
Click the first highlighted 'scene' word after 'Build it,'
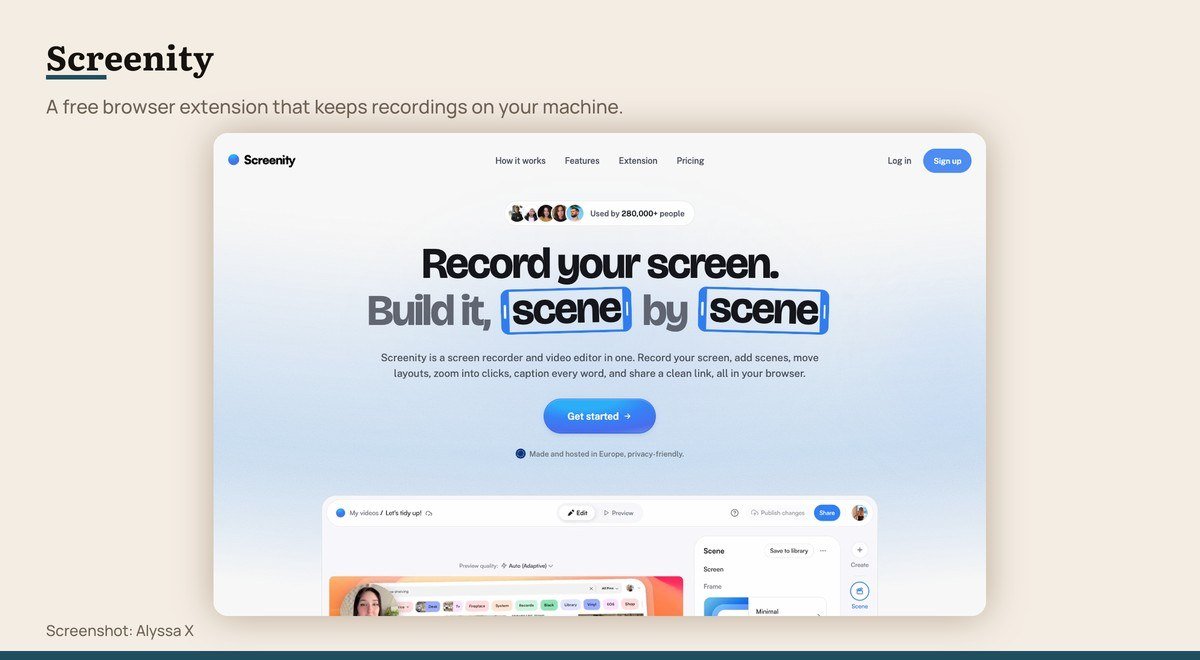click(566, 310)
